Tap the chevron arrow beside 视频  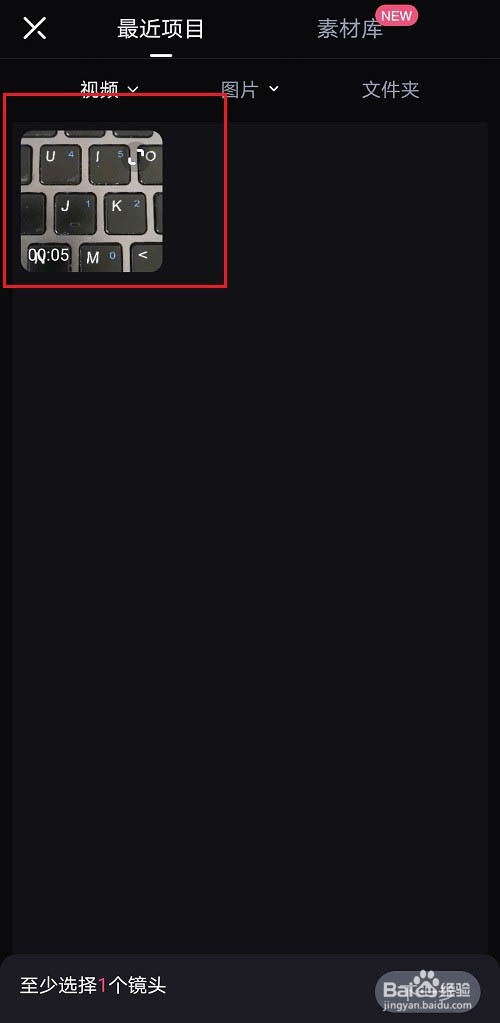click(133, 89)
